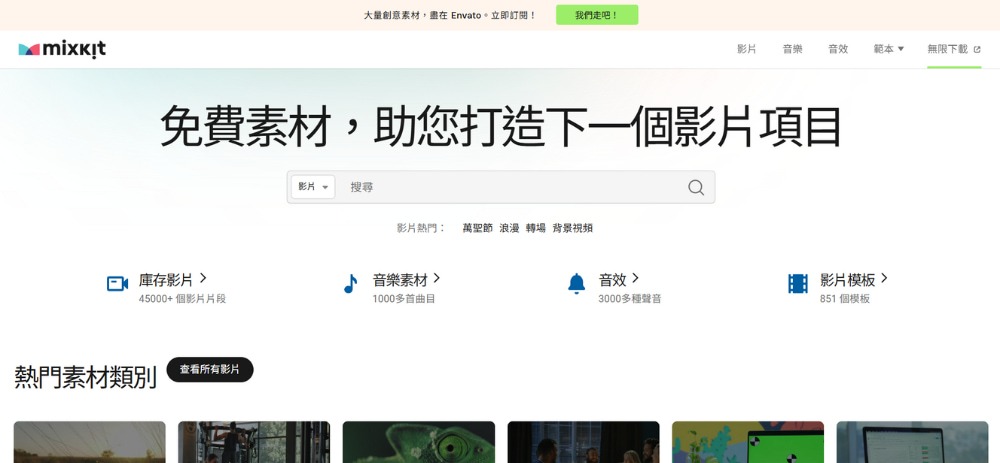This screenshot has width=1000, height=463.
Task: Click the Mixkit logo
Action: click(x=62, y=49)
